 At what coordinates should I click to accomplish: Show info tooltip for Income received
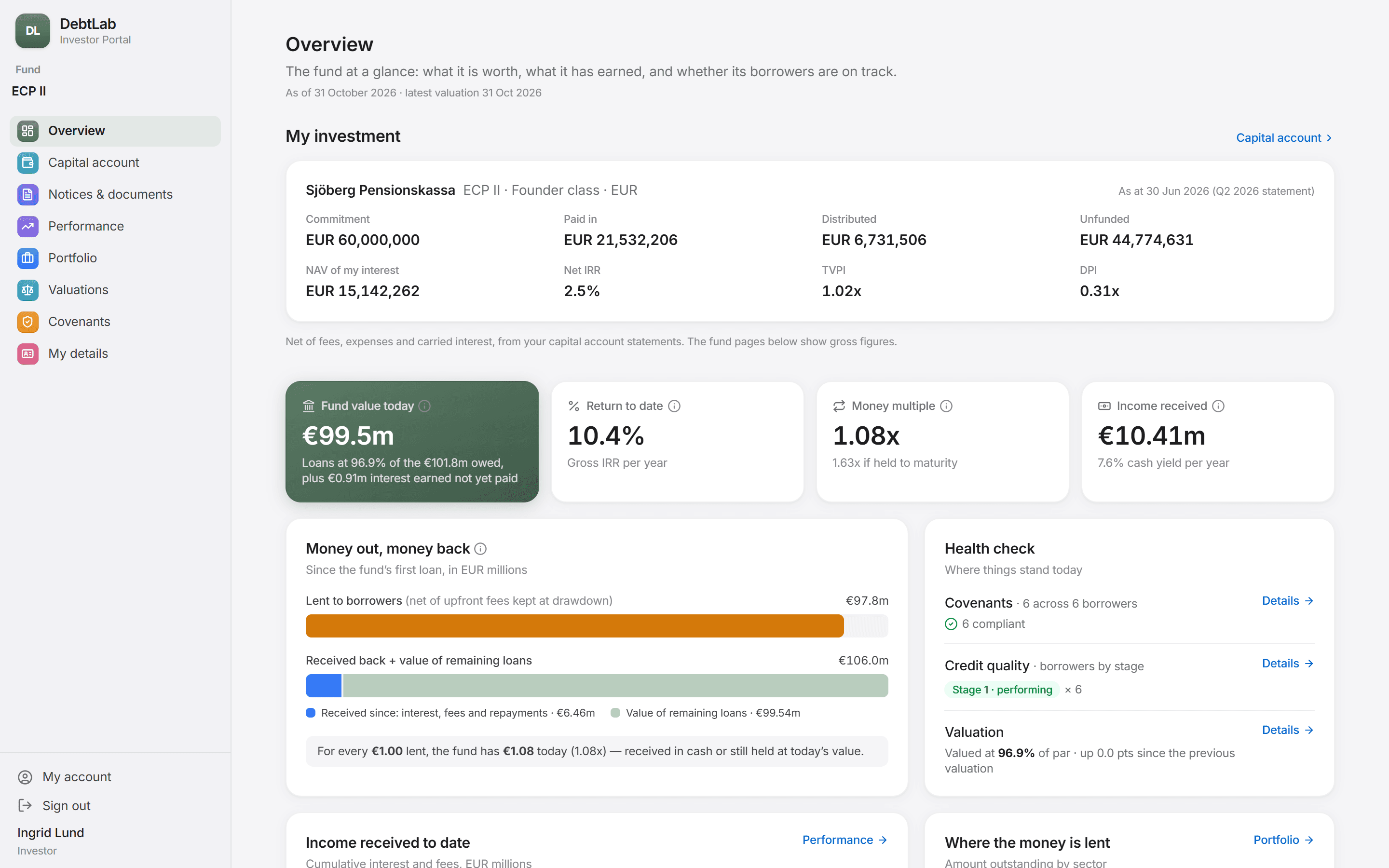pos(1219,407)
